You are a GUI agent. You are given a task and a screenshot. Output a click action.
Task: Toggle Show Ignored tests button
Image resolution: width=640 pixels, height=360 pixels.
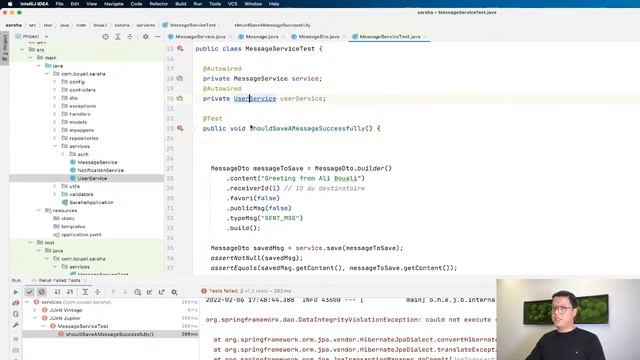pyautogui.click(x=42, y=292)
